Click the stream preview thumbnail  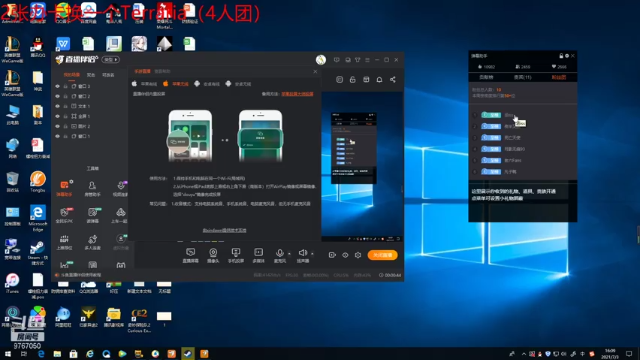[x=362, y=167]
